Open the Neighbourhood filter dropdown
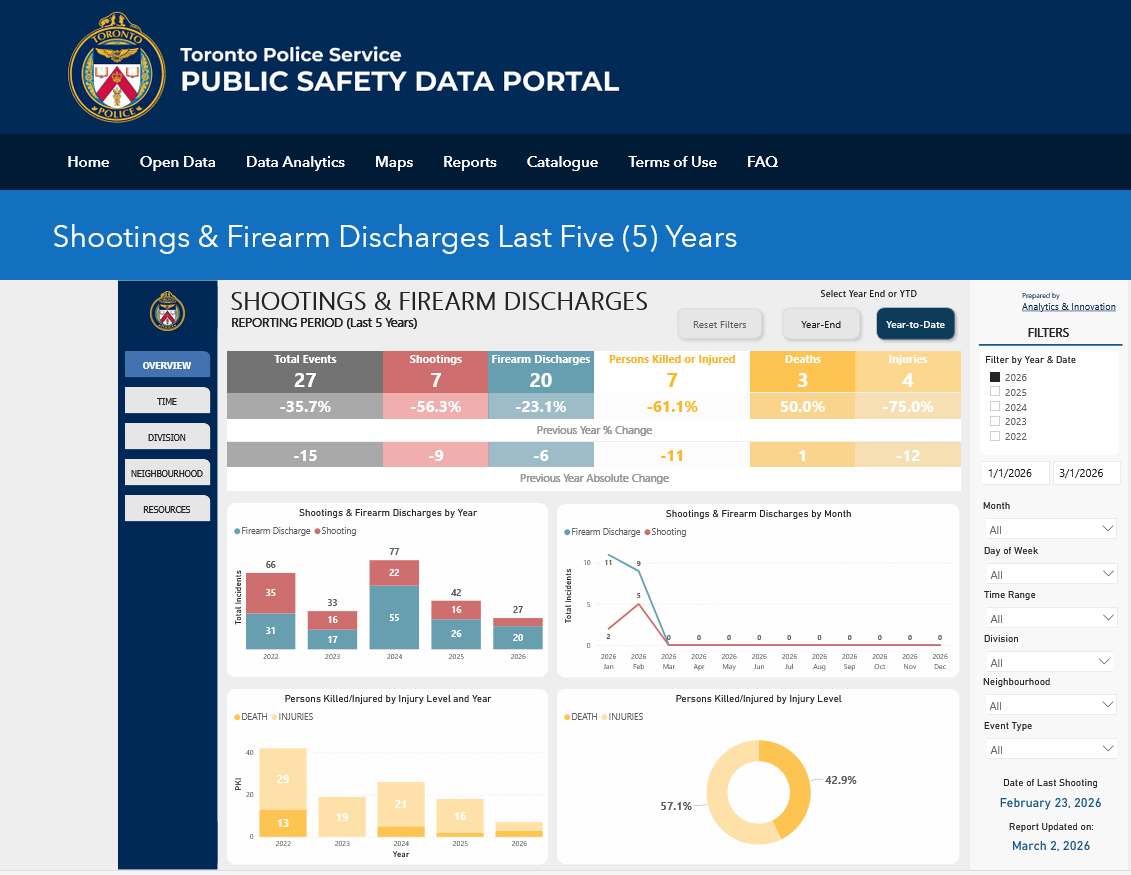 [1050, 705]
